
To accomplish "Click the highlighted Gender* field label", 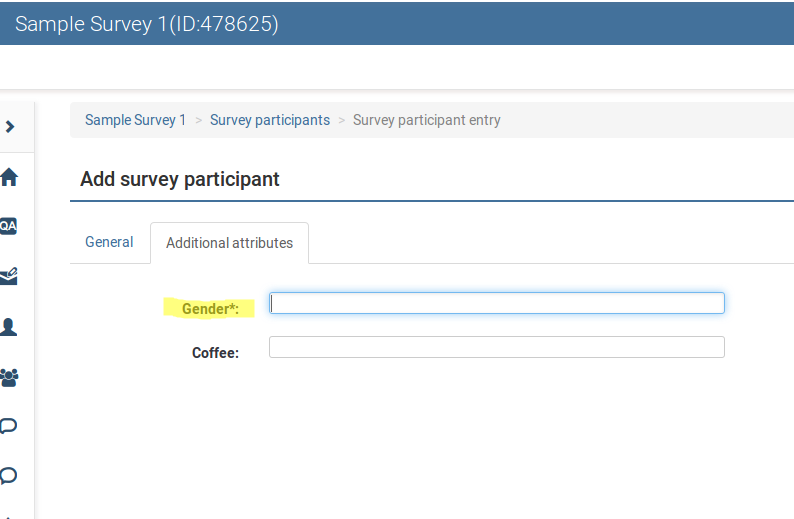I will coord(210,309).
